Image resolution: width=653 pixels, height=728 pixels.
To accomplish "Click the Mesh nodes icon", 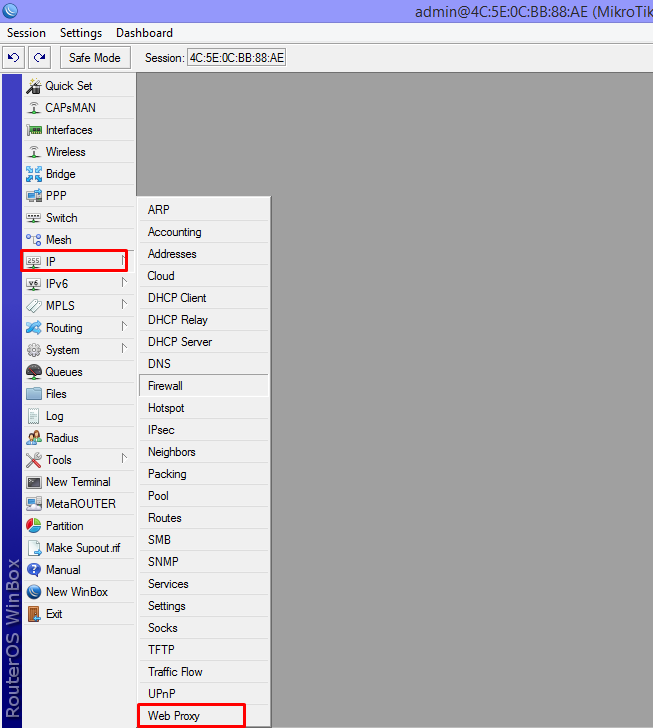I will (x=33, y=240).
